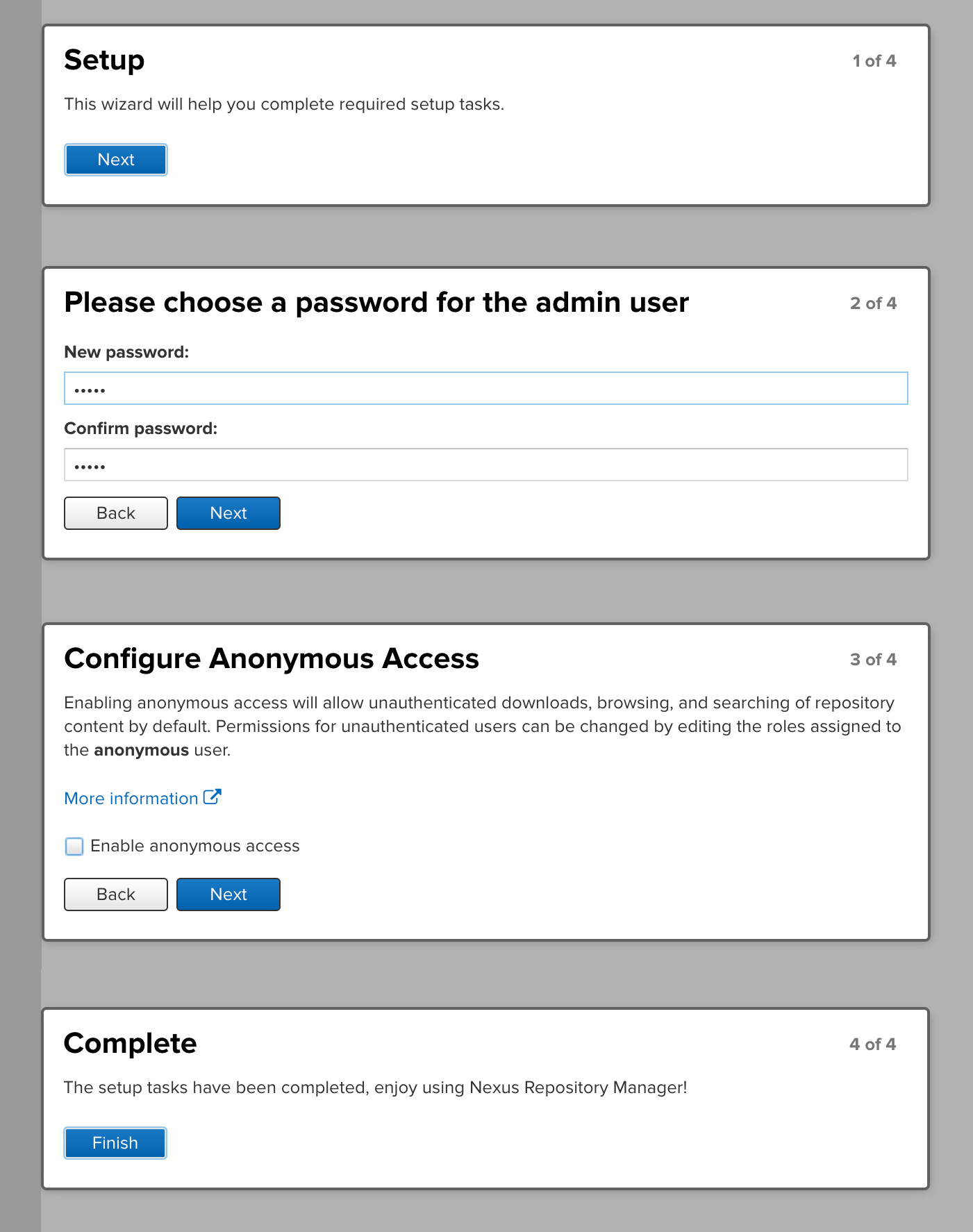Open the More information link
The image size is (973, 1232).
131,799
